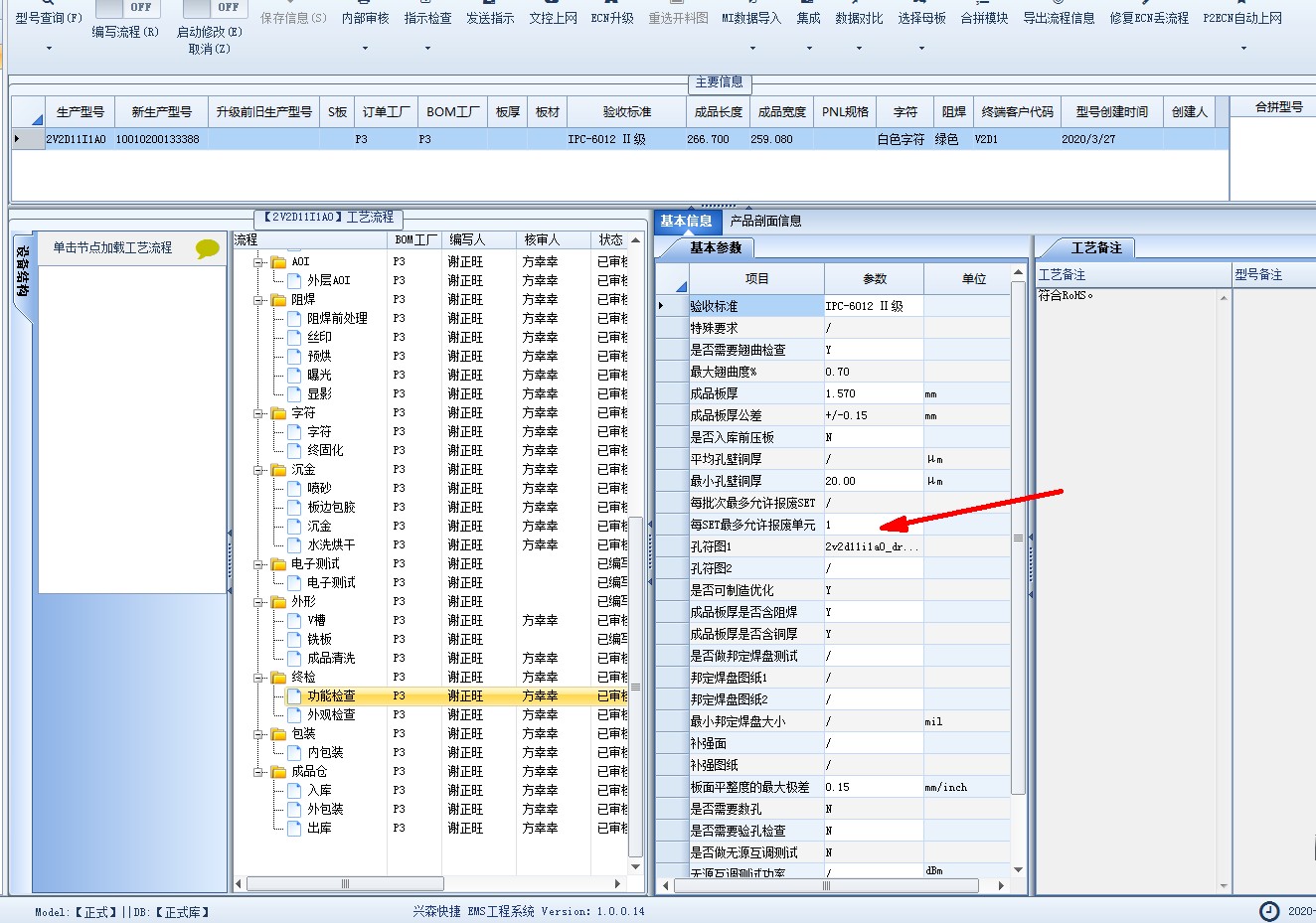Open the 选择母板 dropdown arrow
Image resolution: width=1316 pixels, height=923 pixels.
pyautogui.click(x=921, y=48)
